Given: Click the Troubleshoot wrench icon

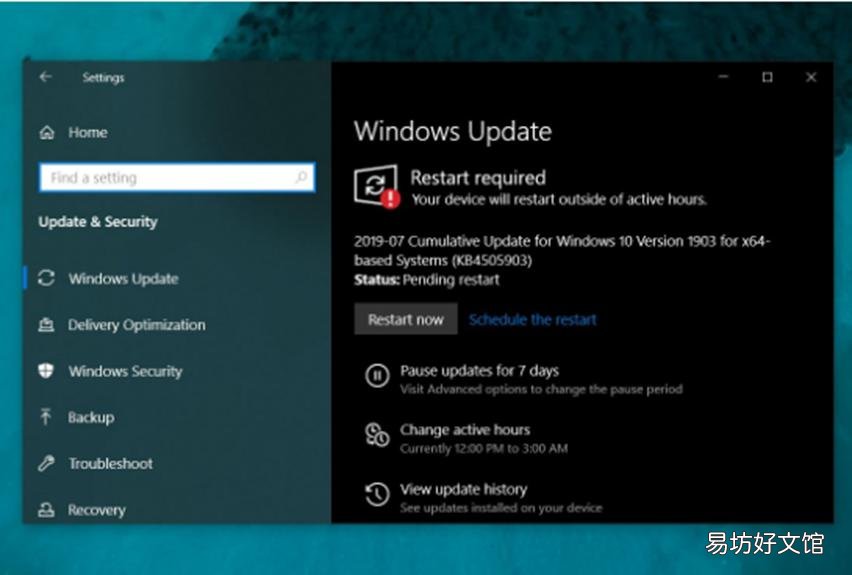Looking at the screenshot, I should [x=46, y=463].
